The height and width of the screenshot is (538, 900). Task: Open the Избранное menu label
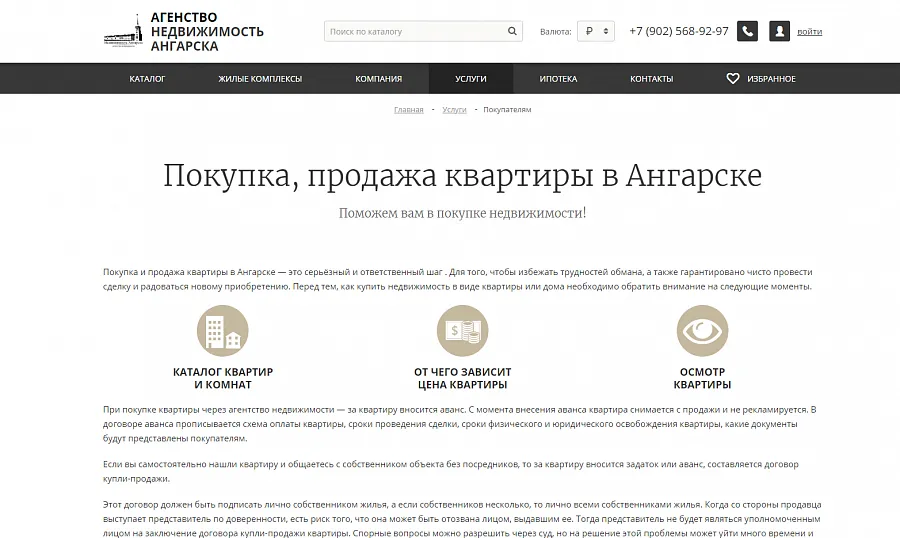point(771,79)
